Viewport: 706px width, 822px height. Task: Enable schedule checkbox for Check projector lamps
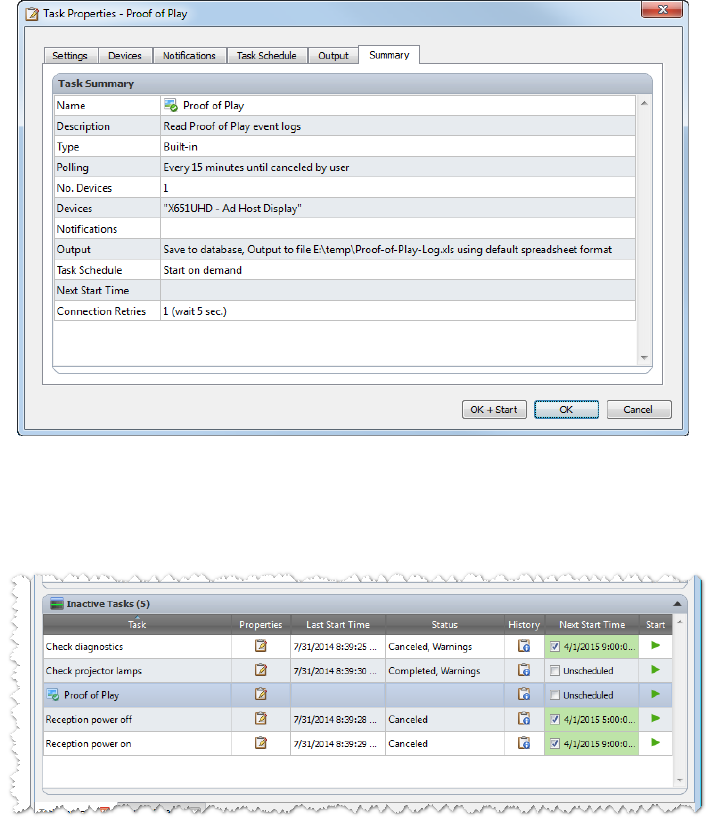coord(555,670)
